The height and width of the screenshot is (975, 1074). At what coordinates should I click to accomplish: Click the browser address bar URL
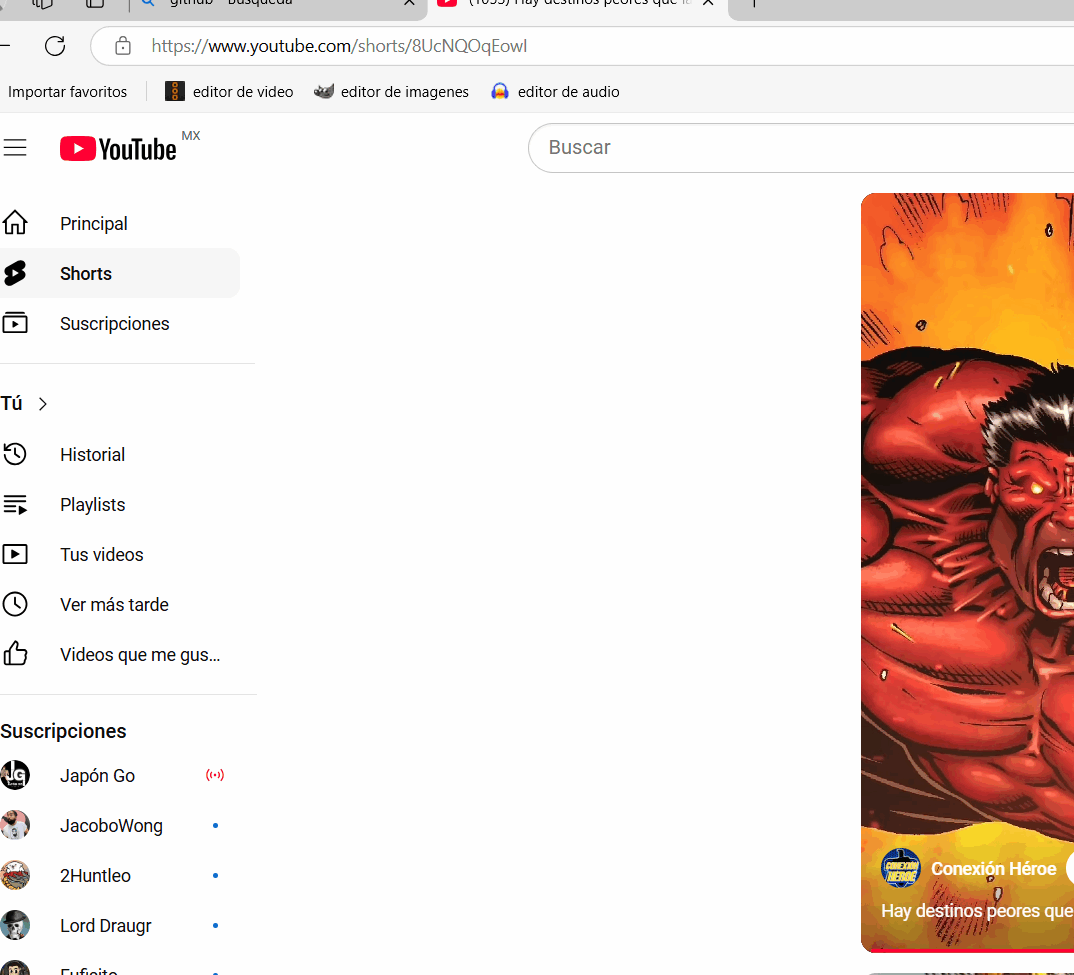click(x=339, y=46)
